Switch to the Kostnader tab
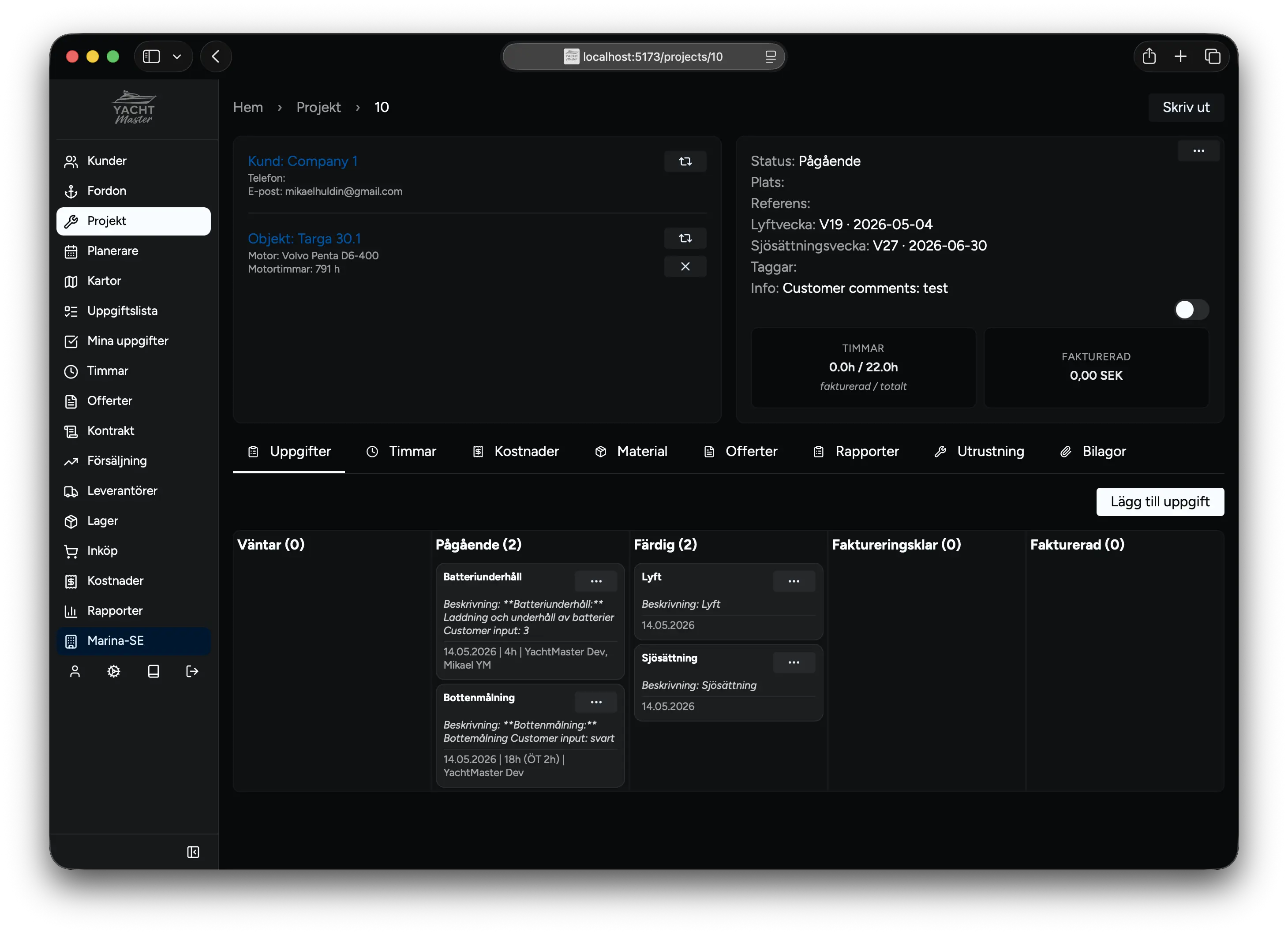Image resolution: width=1288 pixels, height=935 pixels. (516, 451)
